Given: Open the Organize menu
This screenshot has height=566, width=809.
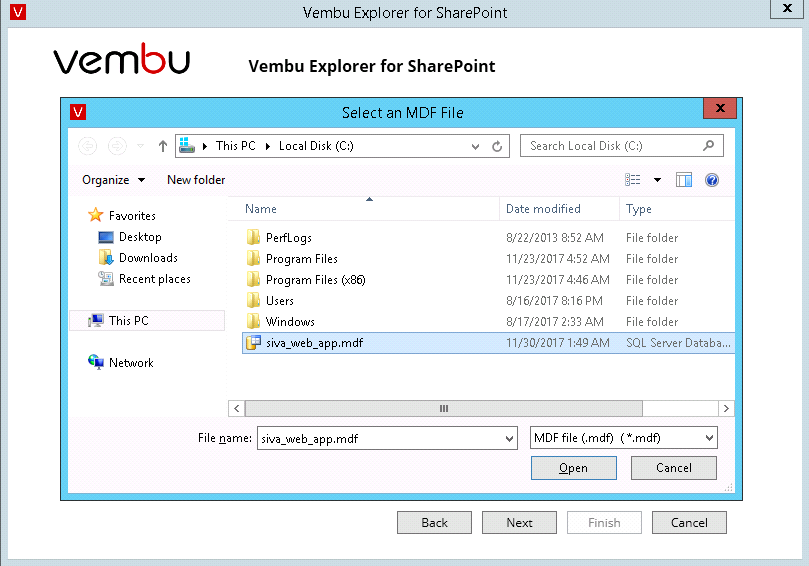Looking at the screenshot, I should click(x=114, y=180).
